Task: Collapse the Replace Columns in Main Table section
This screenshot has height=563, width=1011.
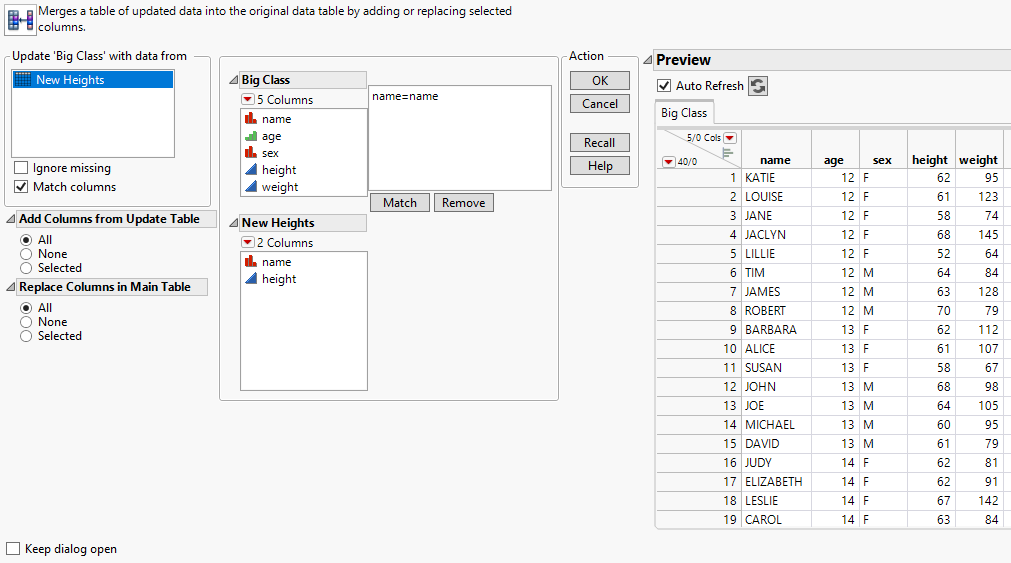Action: coord(11,287)
